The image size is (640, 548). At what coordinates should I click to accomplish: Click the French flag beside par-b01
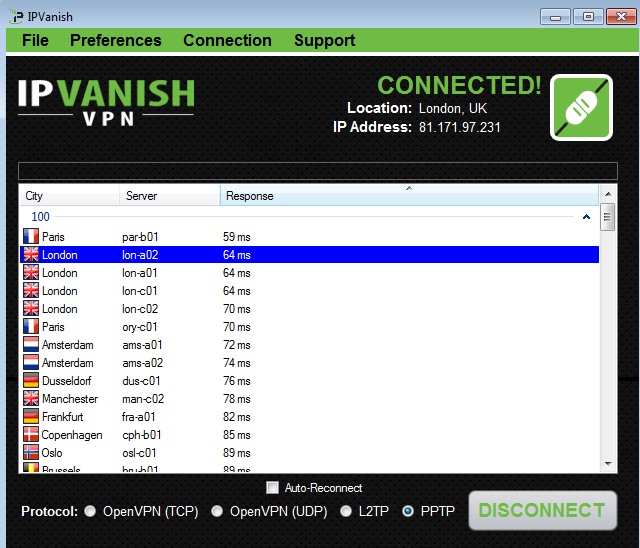point(31,237)
